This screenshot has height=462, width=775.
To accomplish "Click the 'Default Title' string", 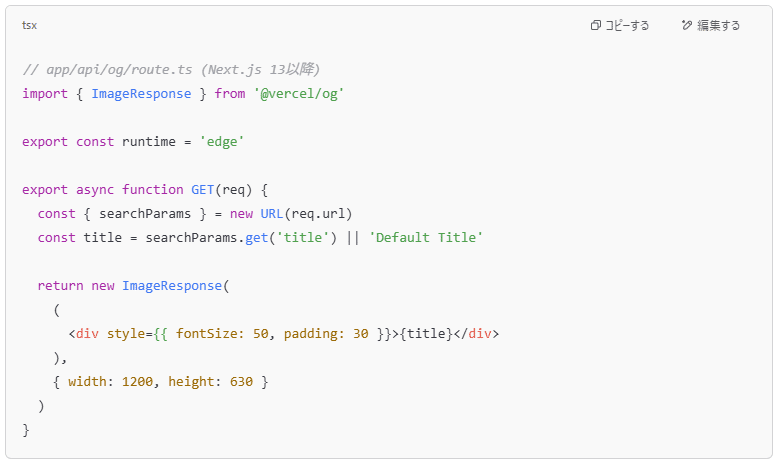I will pos(426,238).
